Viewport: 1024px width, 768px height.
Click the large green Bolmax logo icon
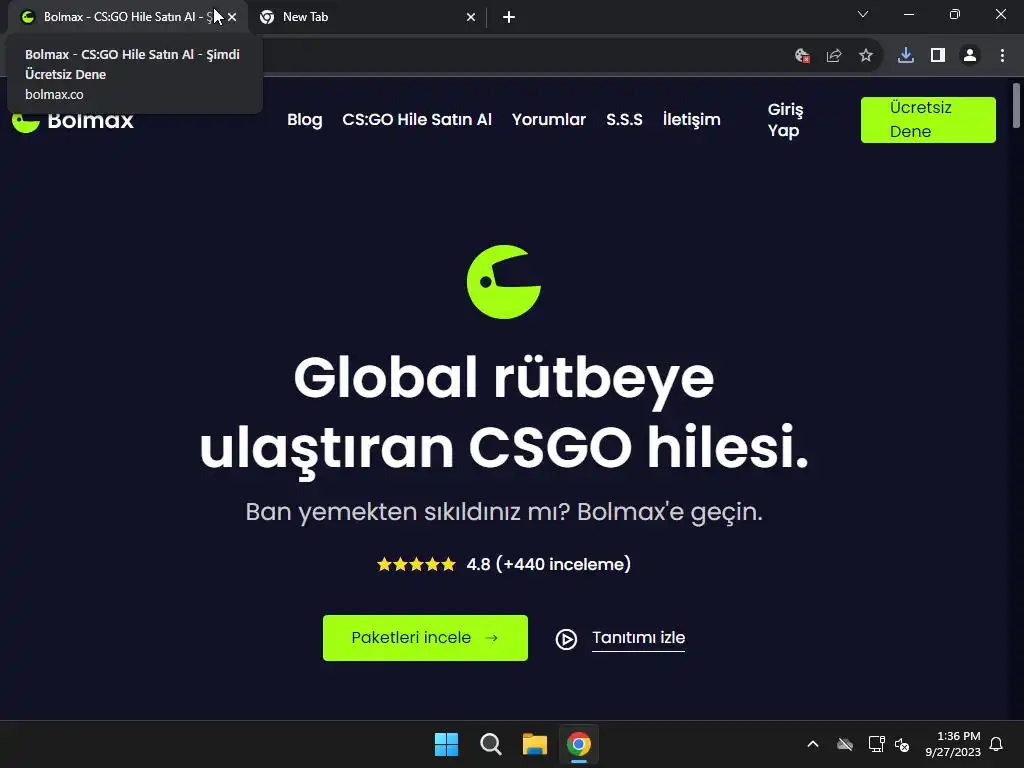pos(504,282)
